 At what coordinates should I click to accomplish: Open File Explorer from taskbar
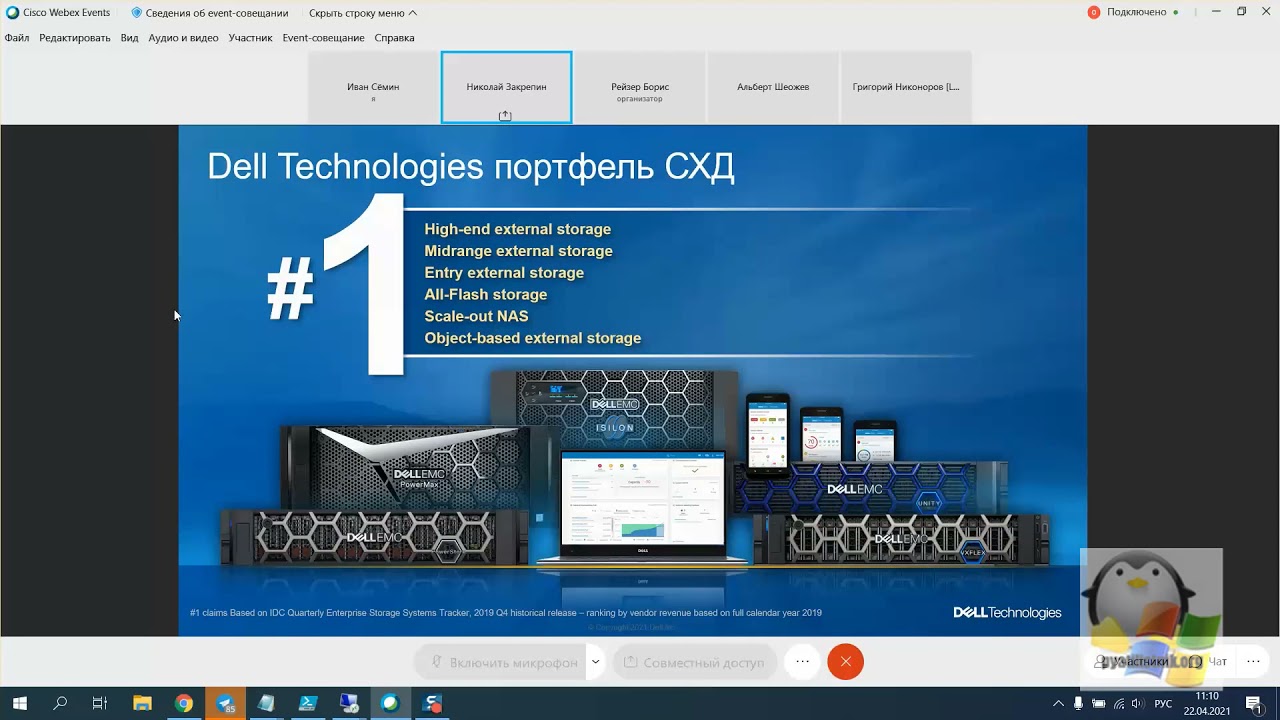tap(142, 703)
